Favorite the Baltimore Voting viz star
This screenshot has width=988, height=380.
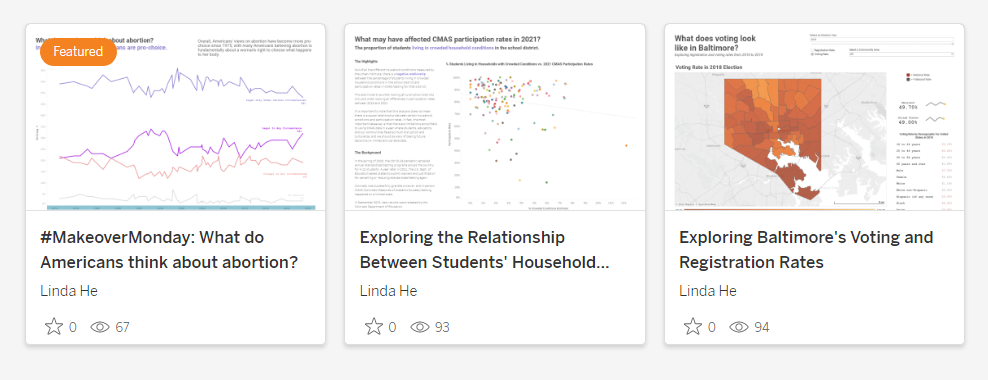tap(693, 326)
